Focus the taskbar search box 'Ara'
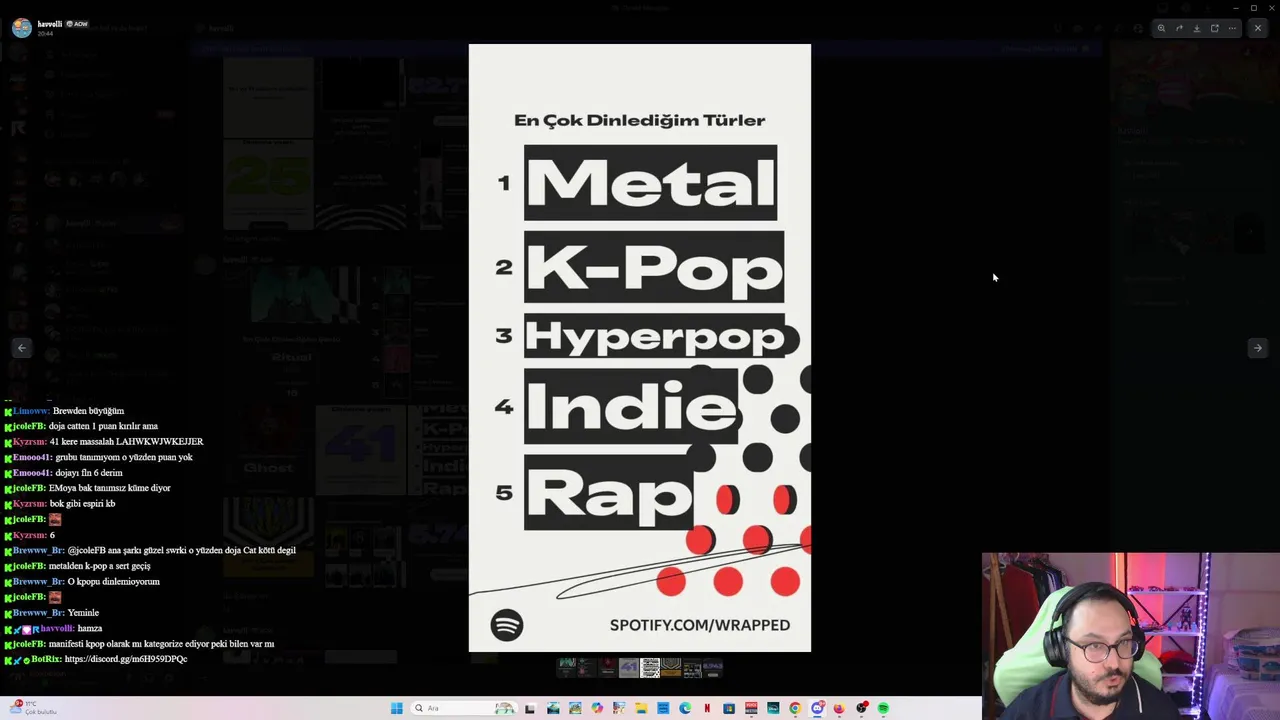This screenshot has width=1280, height=720. 463,708
